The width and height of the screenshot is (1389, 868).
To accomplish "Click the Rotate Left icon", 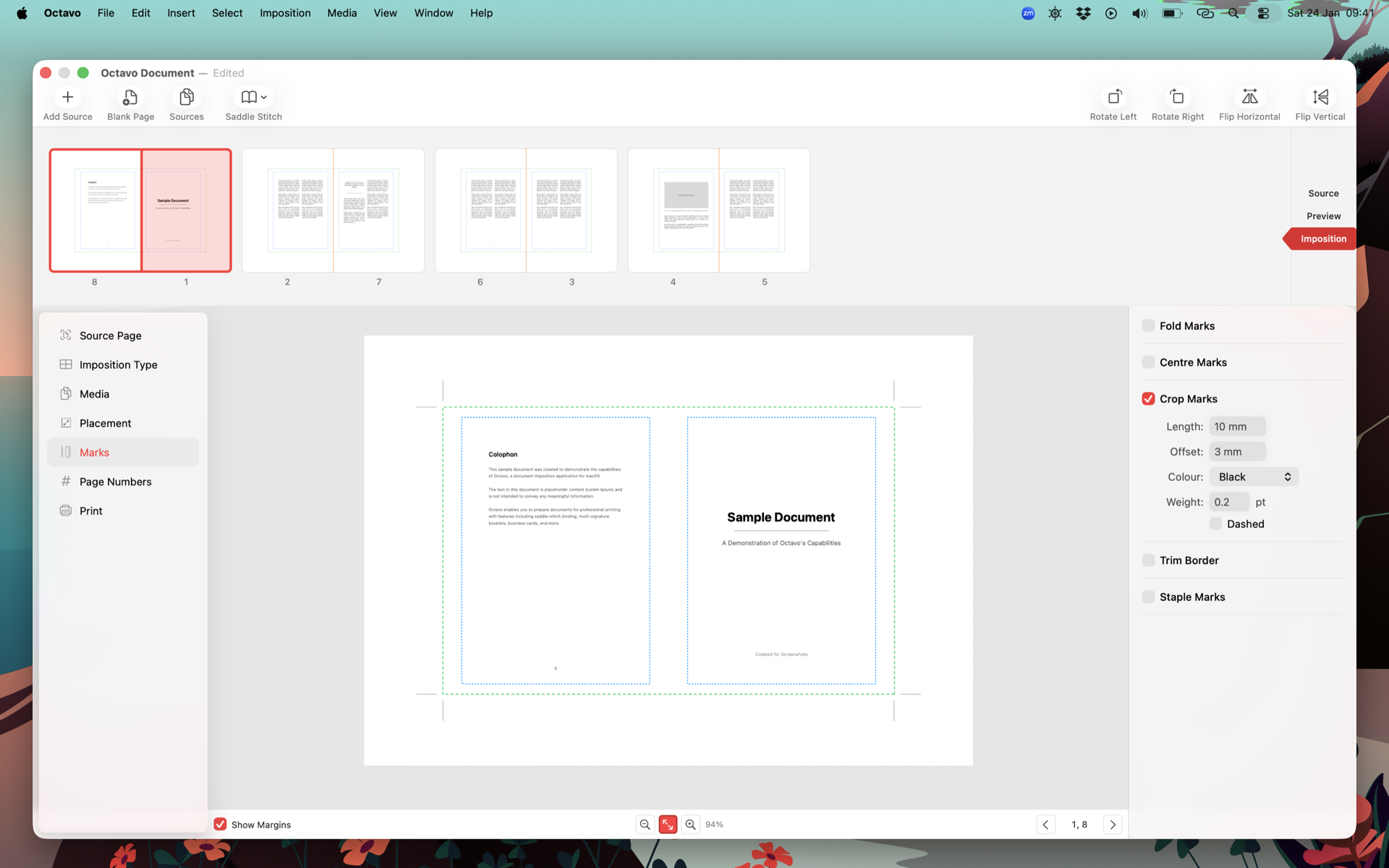I will pos(1113,97).
